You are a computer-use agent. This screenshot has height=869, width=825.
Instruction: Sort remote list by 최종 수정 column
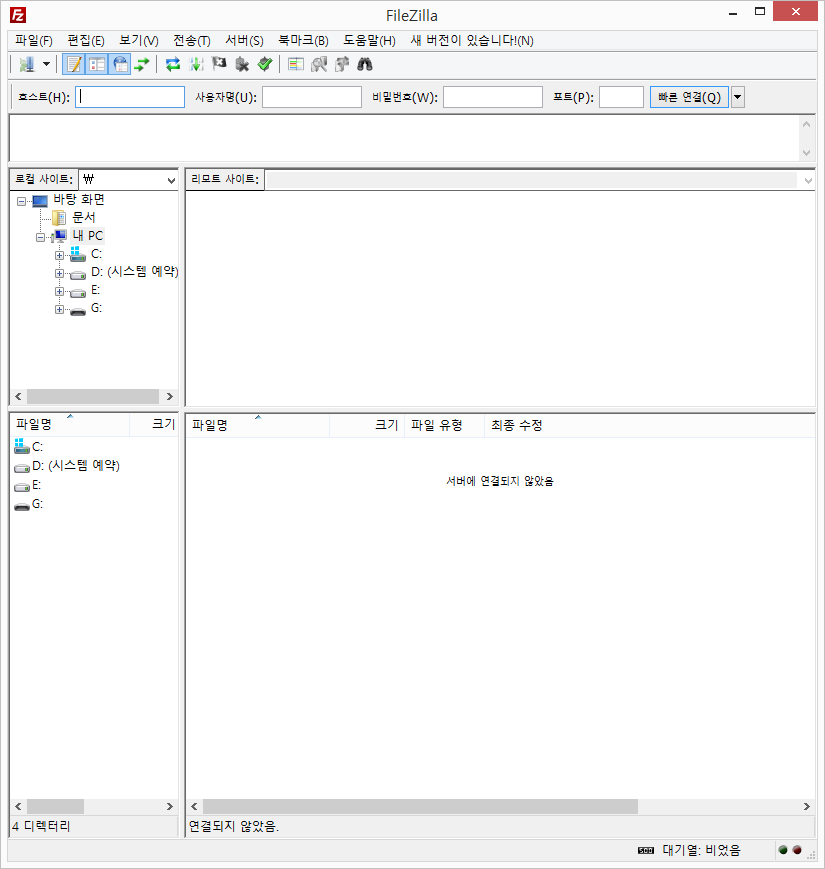pos(516,426)
